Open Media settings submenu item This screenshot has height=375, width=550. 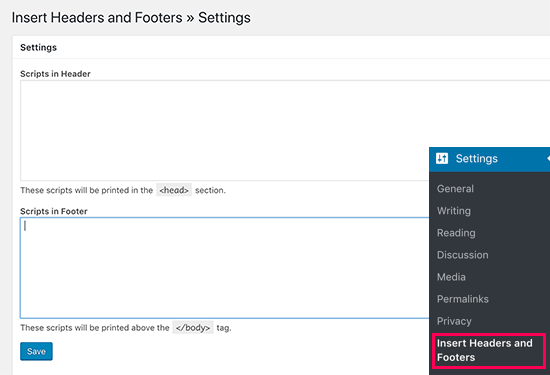(x=451, y=277)
